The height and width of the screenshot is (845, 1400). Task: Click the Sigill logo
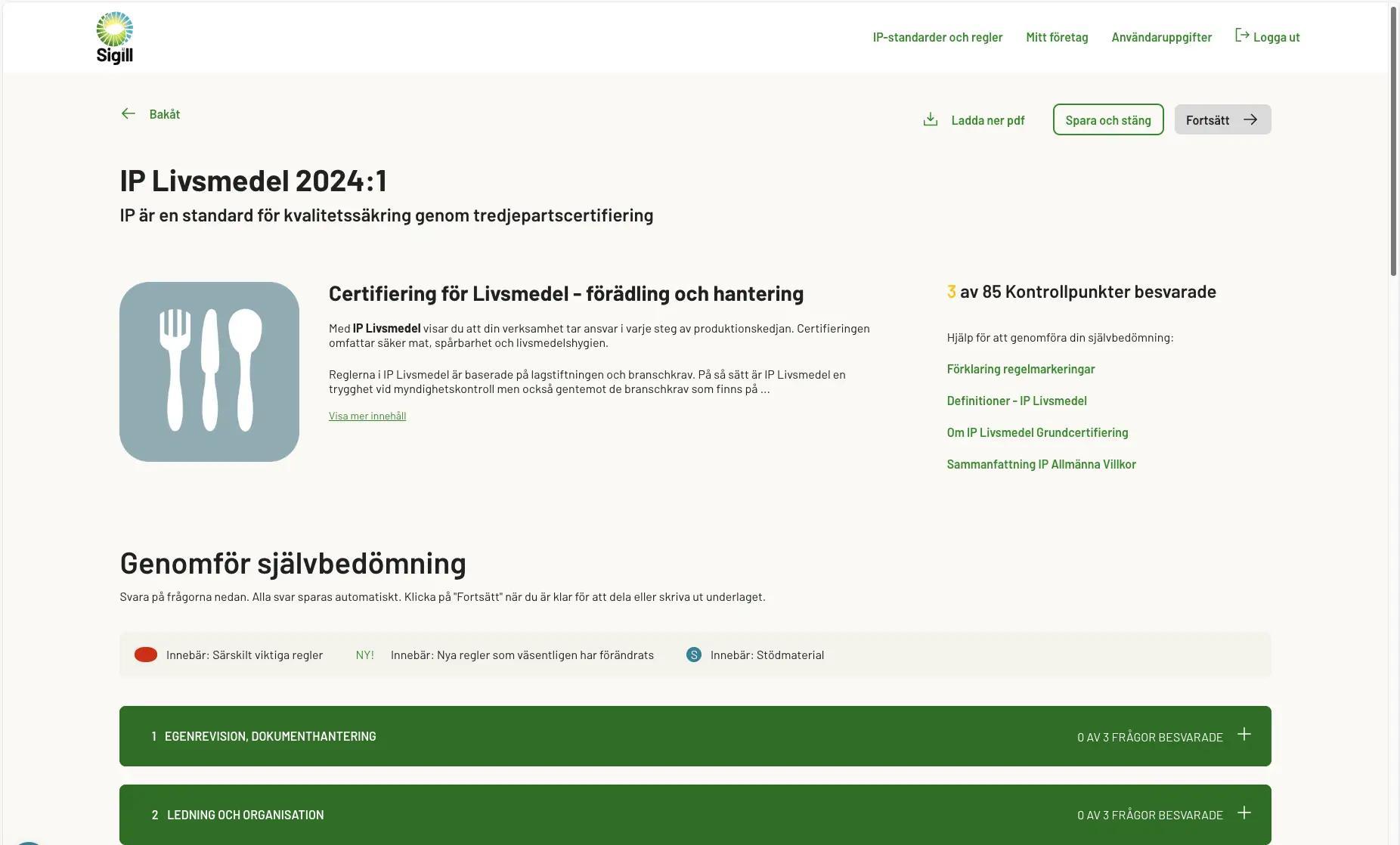[x=114, y=36]
